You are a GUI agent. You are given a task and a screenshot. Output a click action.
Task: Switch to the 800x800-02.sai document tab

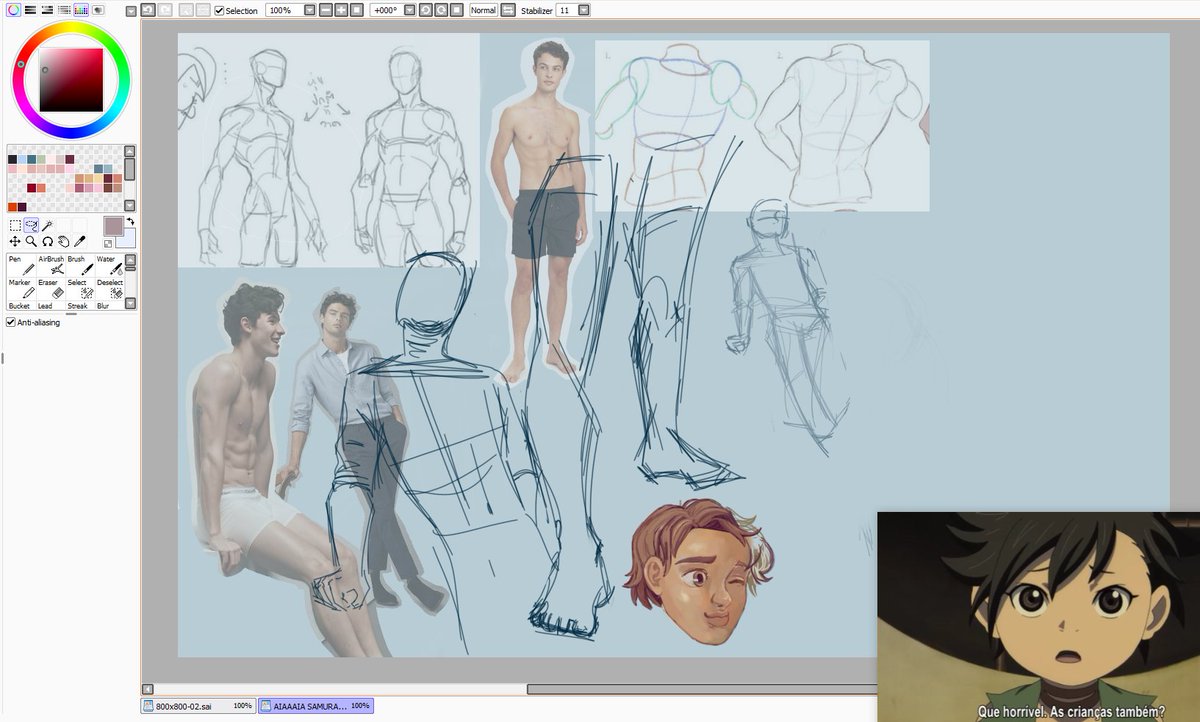(x=197, y=705)
